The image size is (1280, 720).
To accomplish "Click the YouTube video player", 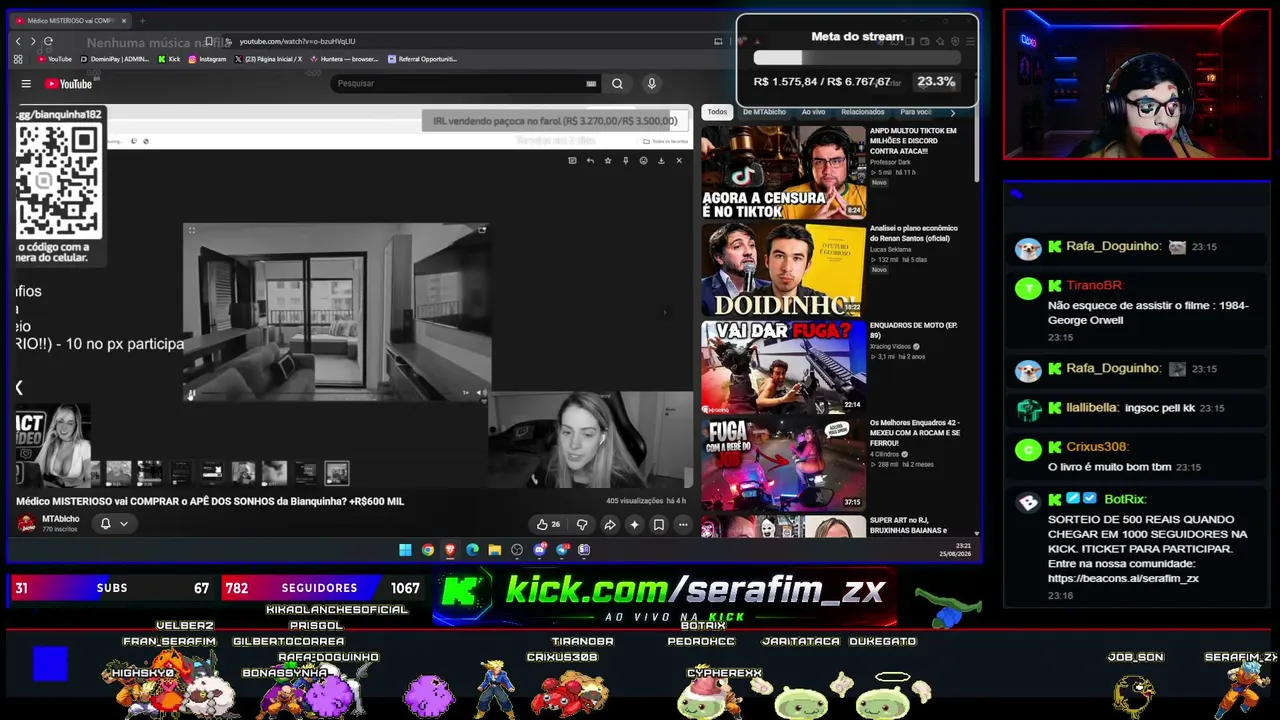I will (x=355, y=296).
